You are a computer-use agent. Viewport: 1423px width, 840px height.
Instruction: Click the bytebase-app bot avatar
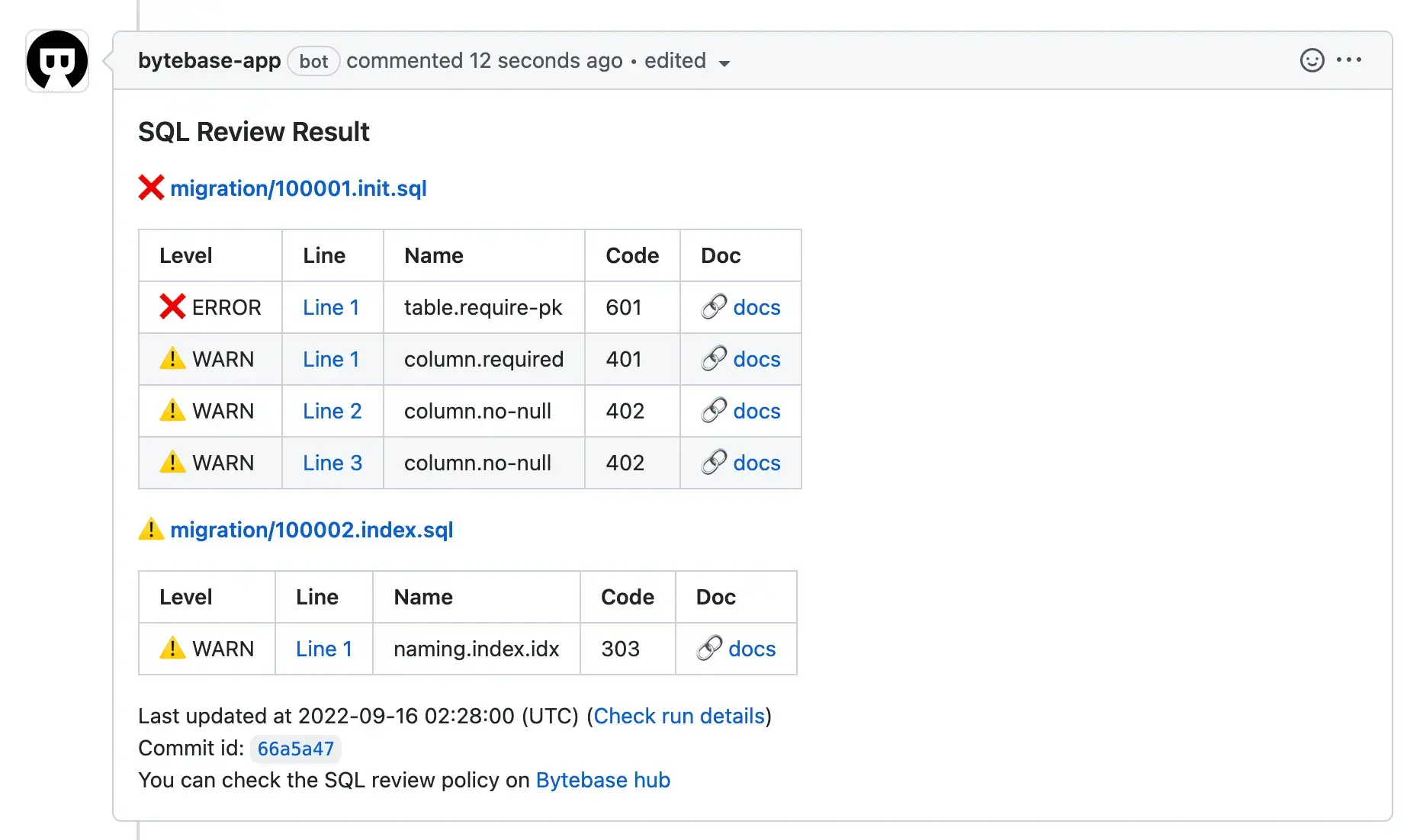(56, 60)
